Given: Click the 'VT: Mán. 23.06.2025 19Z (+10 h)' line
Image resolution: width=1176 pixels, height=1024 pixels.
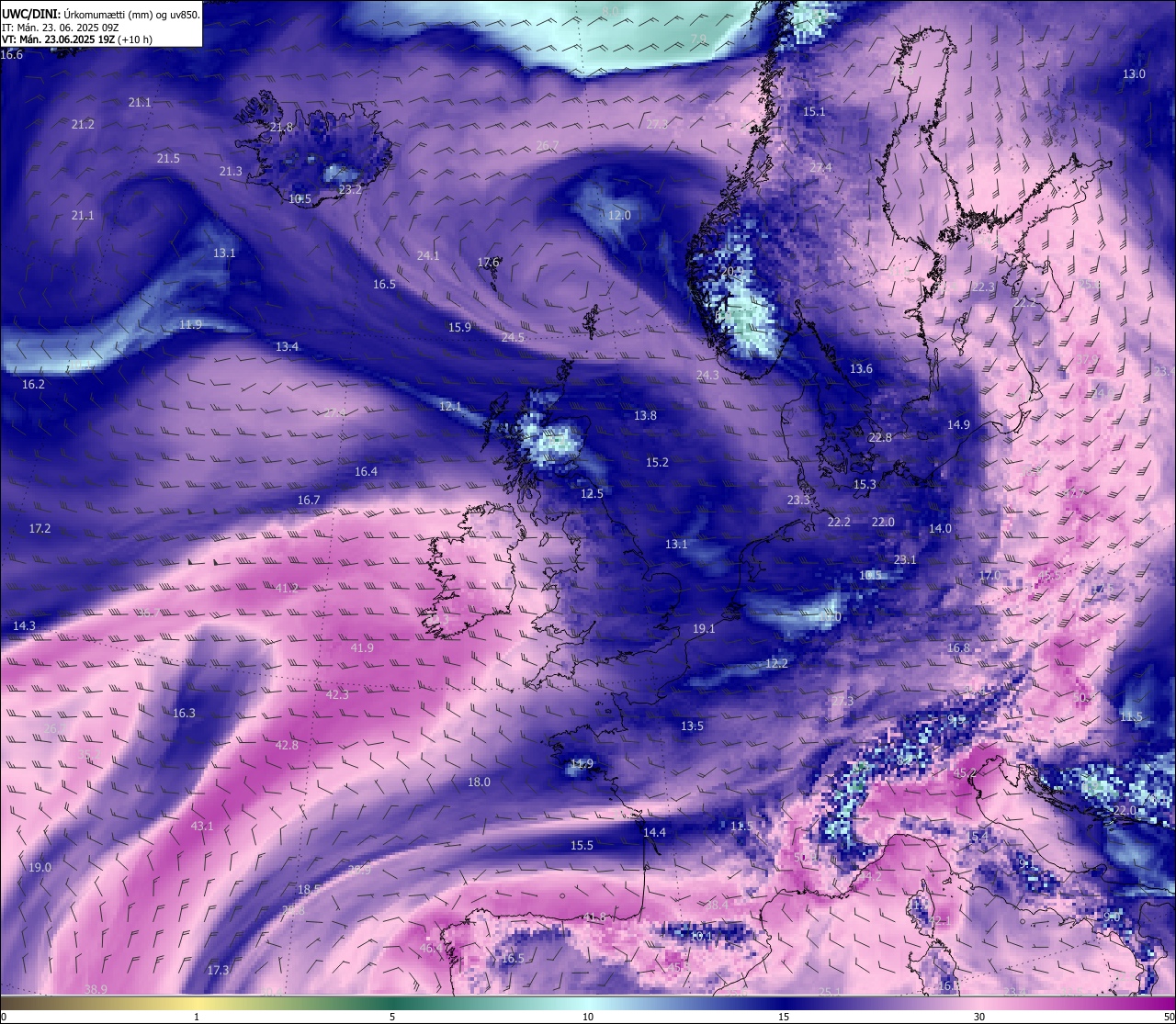Looking at the screenshot, I should coord(77,39).
